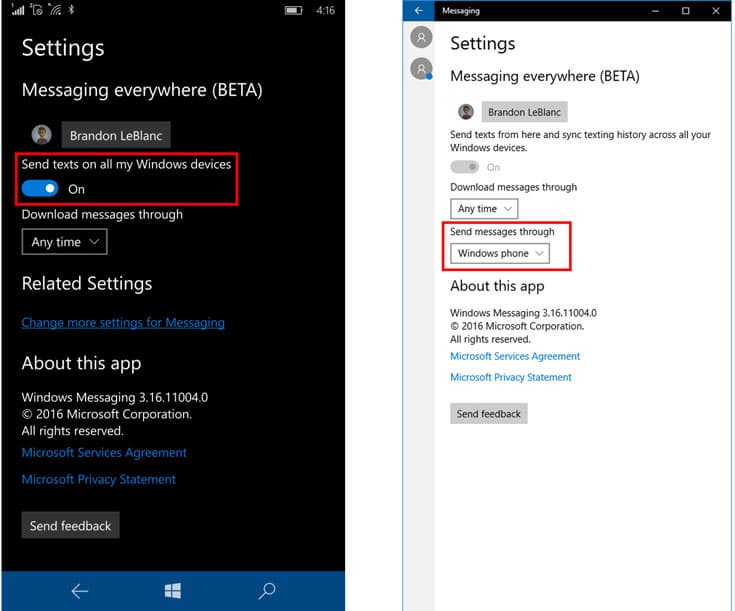
Task: Open Microsoft Privacy Statement link in desktop window
Action: [x=510, y=377]
